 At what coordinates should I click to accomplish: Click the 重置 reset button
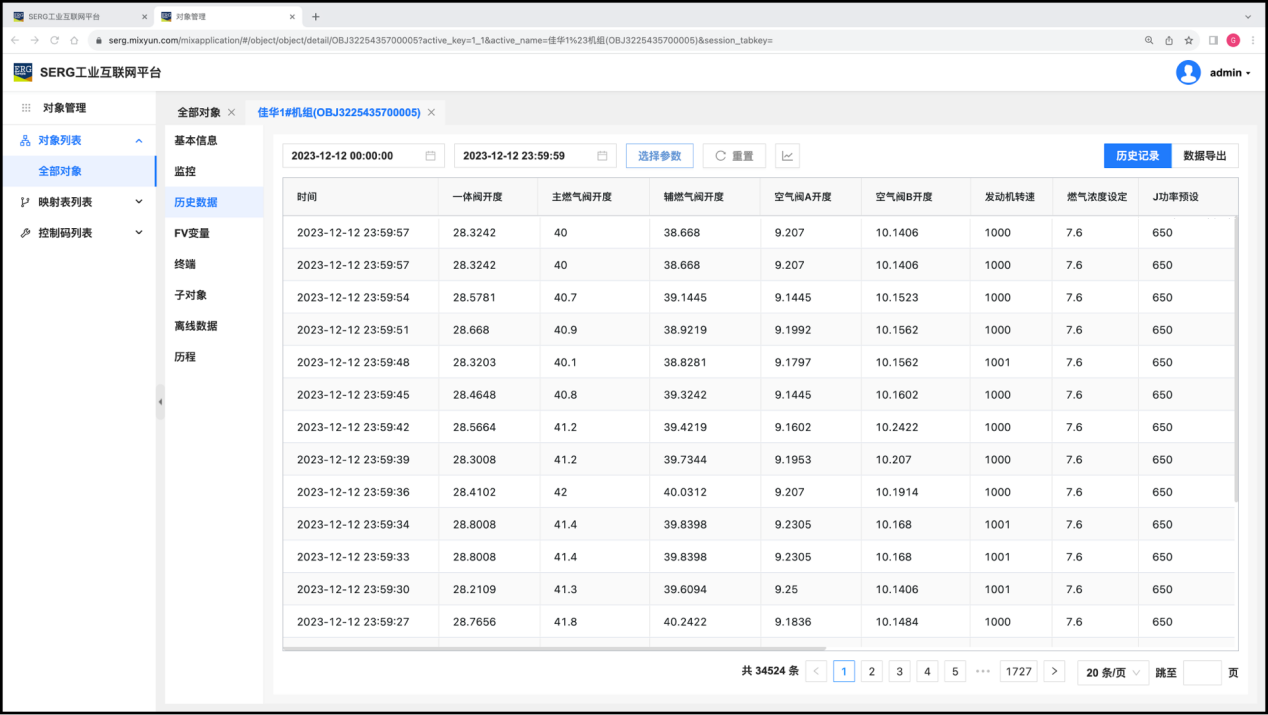733,156
